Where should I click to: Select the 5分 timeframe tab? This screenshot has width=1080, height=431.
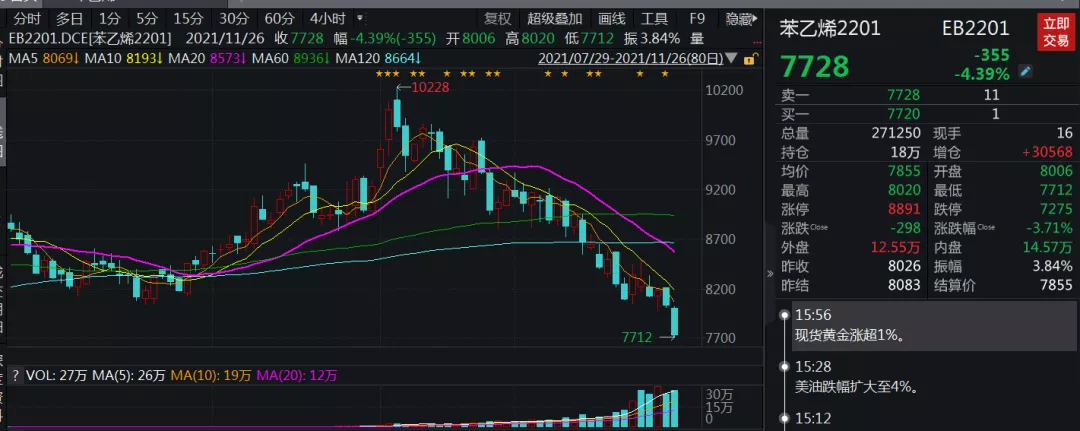pos(146,19)
